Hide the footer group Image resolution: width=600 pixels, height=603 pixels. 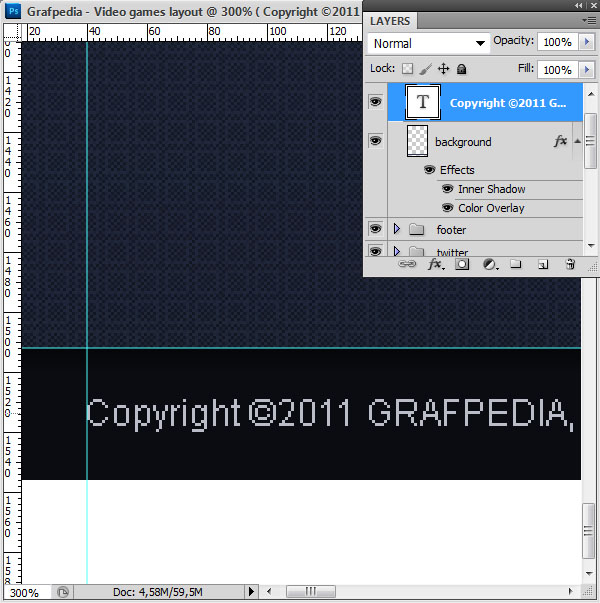click(x=375, y=229)
